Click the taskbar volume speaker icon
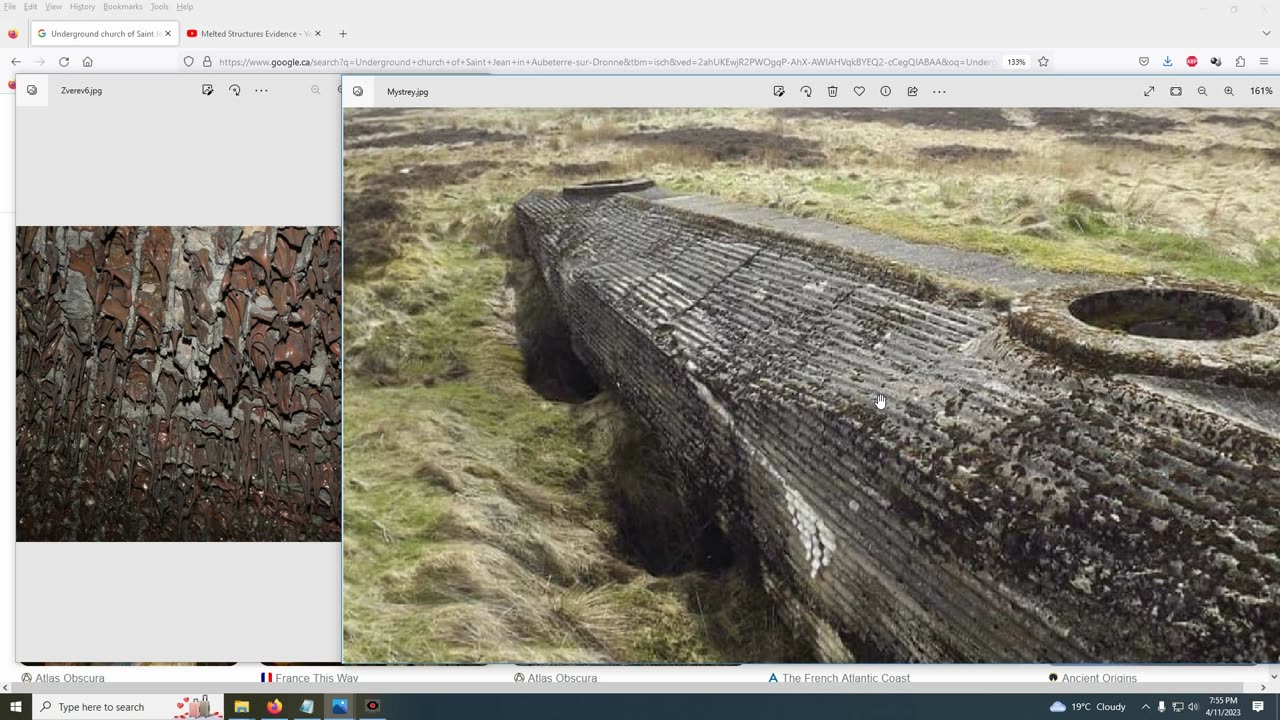Viewport: 1280px width, 720px height. [1195, 707]
